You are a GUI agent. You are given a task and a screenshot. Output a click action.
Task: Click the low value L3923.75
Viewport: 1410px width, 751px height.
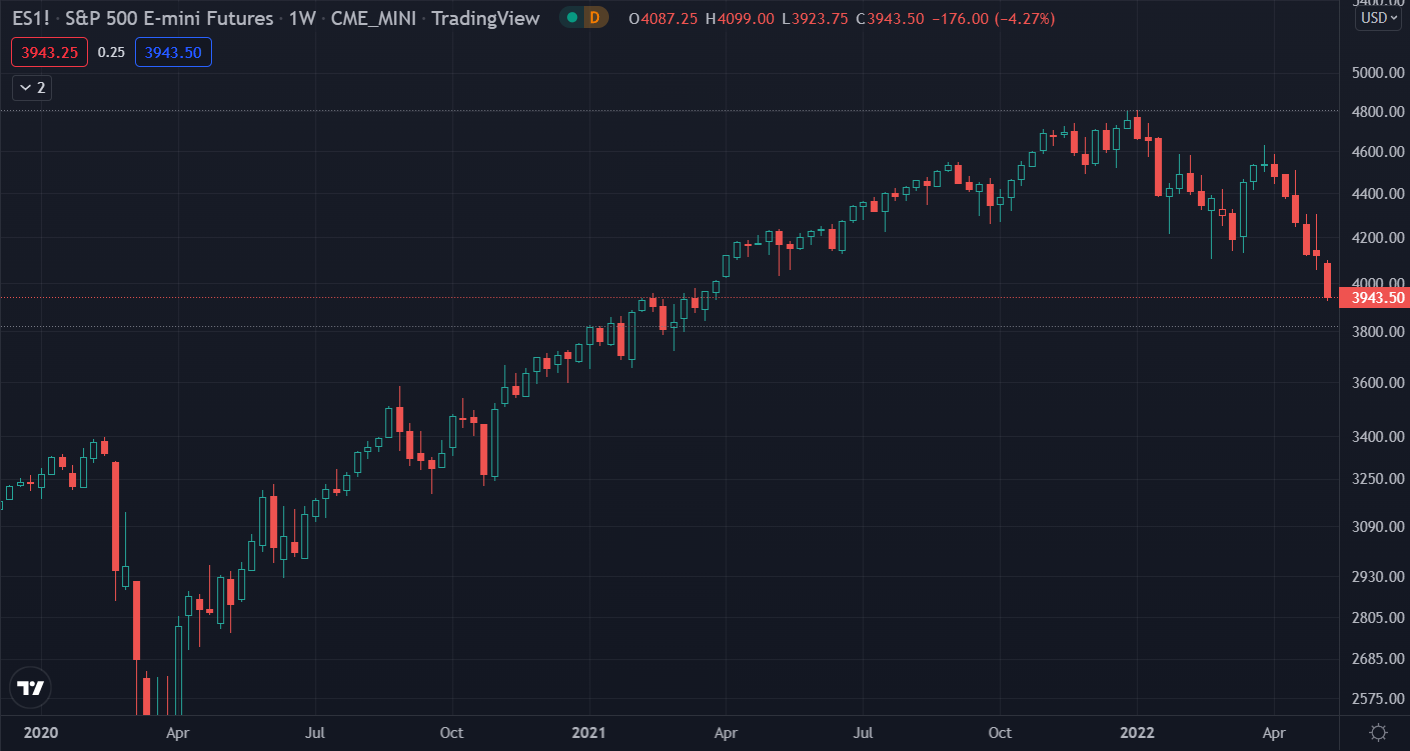click(816, 18)
